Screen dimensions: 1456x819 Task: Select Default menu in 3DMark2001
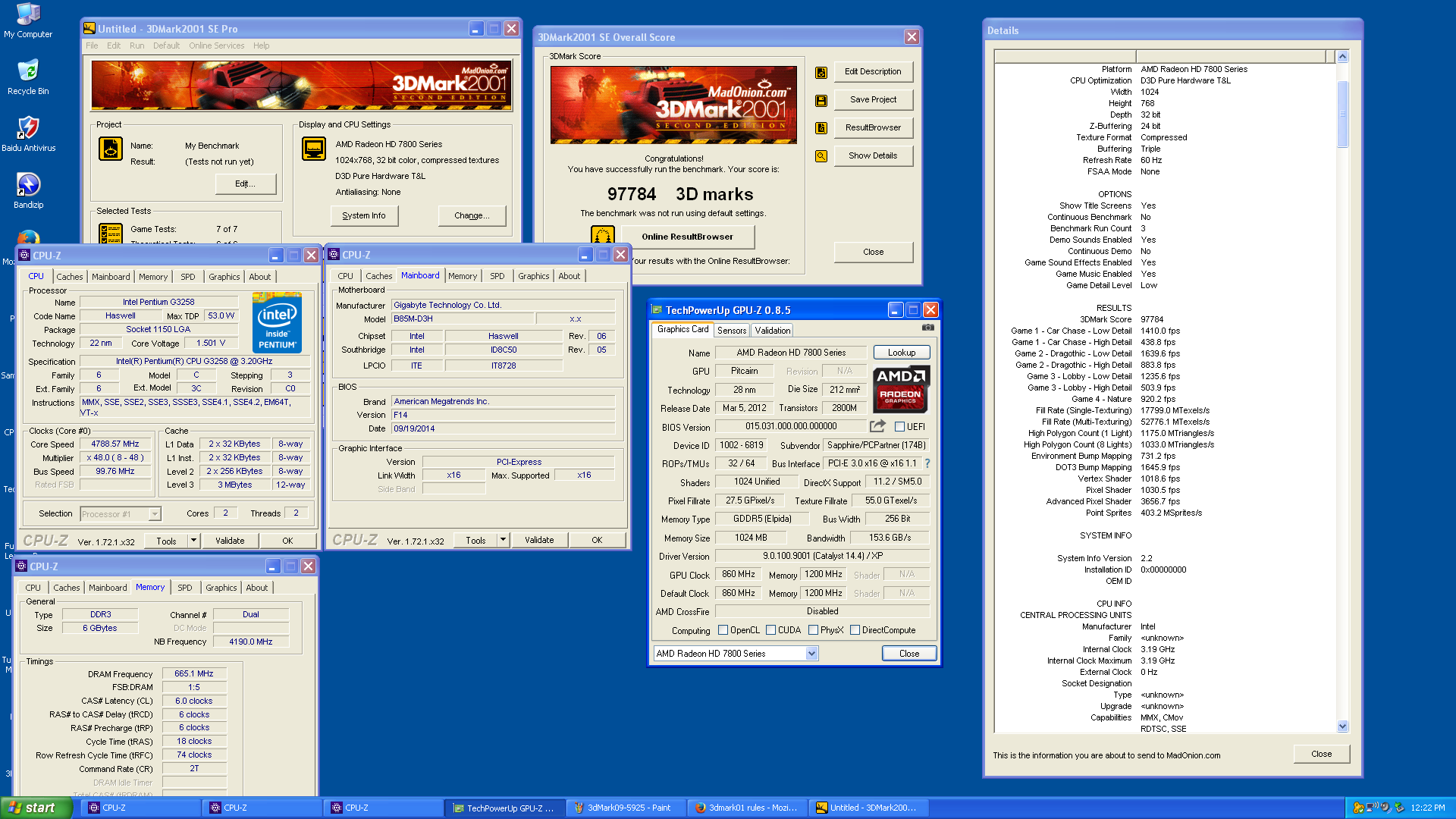(166, 45)
